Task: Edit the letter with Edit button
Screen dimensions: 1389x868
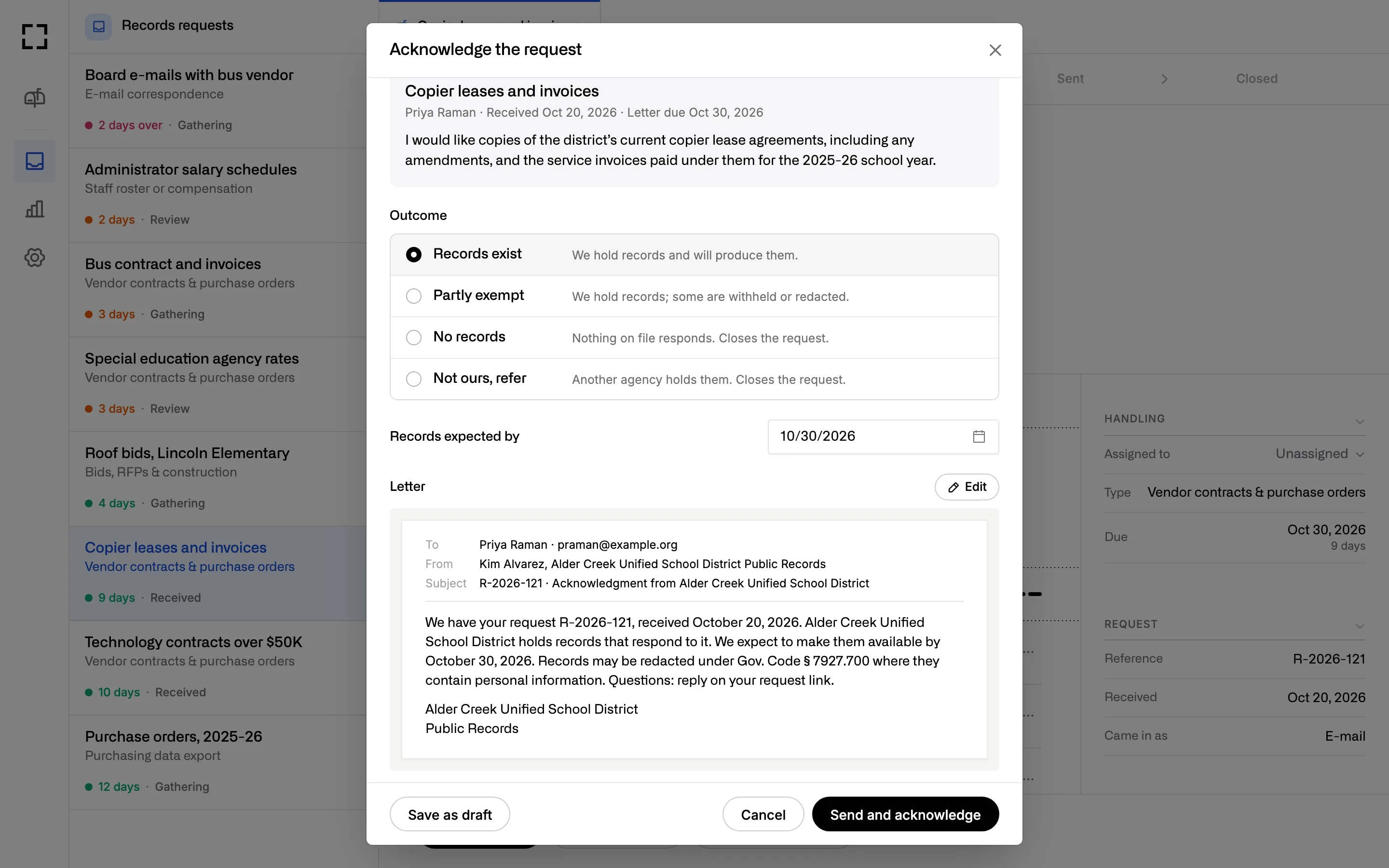Action: [x=967, y=487]
